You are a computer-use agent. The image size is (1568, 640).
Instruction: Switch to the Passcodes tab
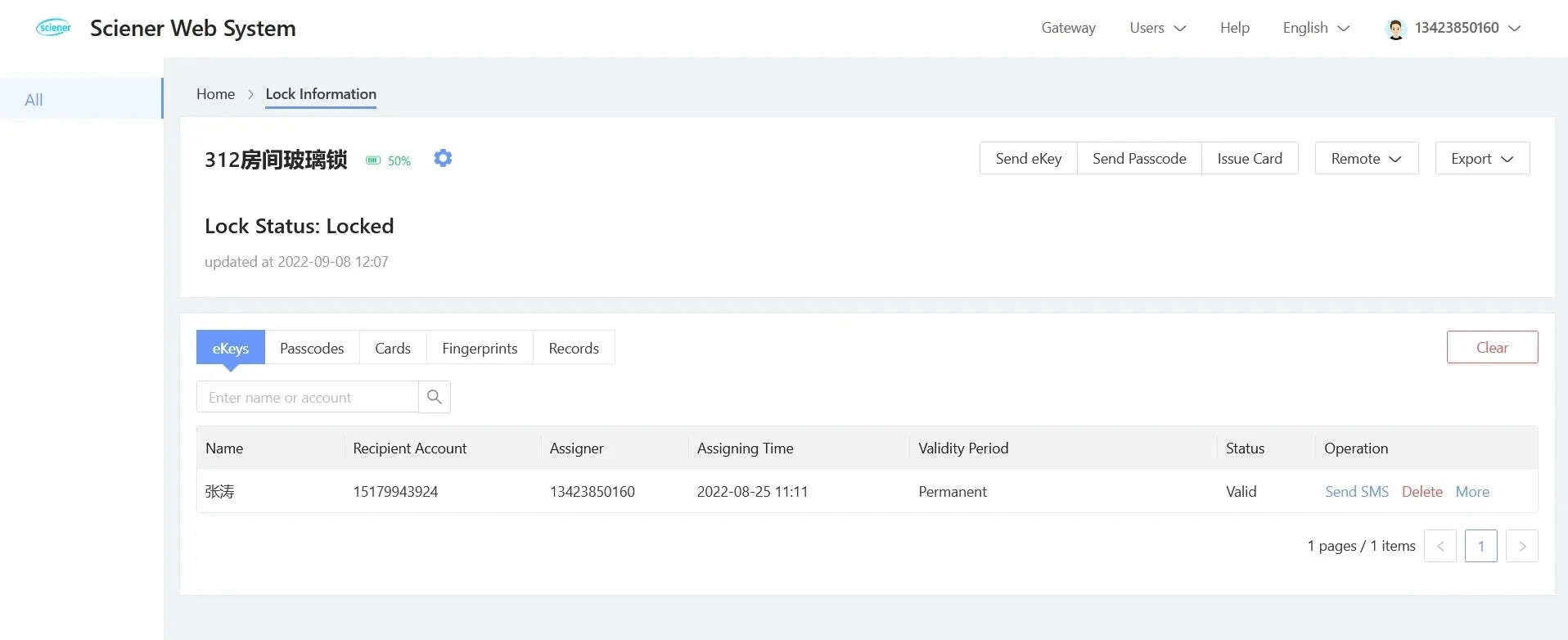[312, 348]
